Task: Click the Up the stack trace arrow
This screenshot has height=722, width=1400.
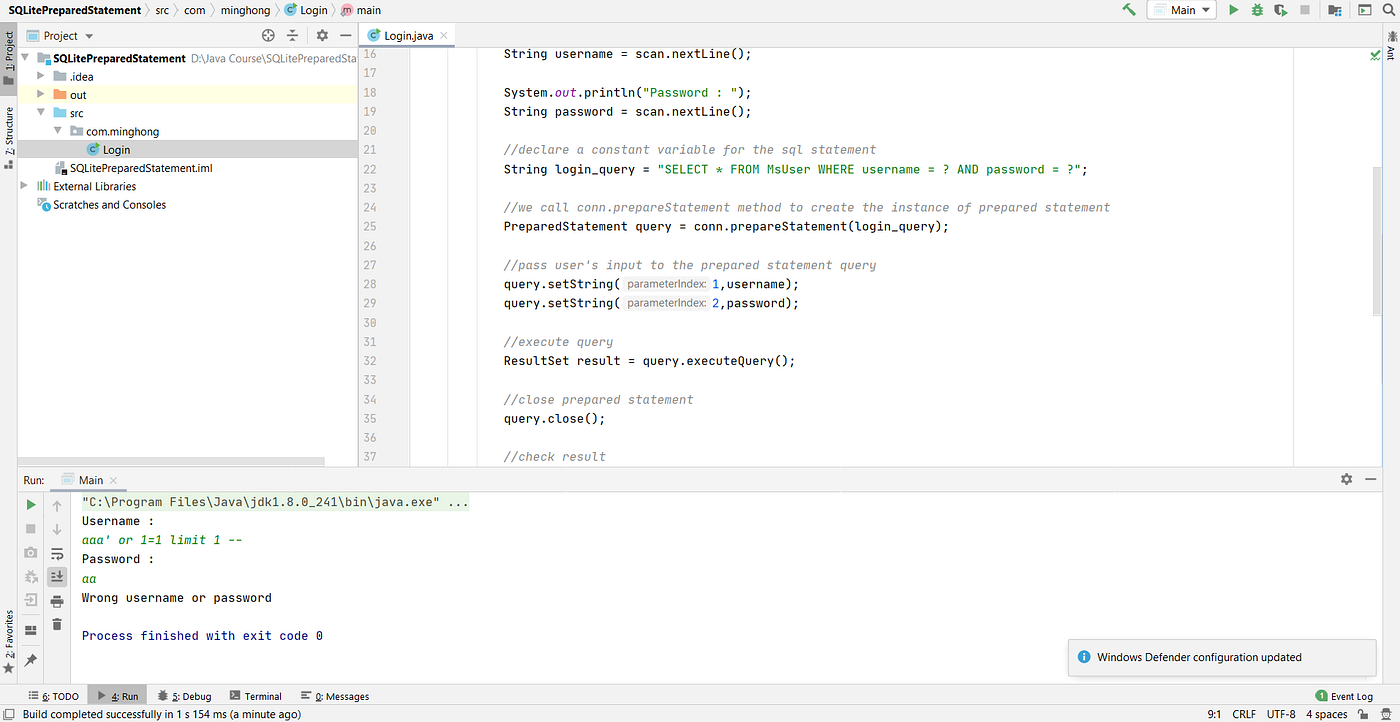Action: [57, 506]
